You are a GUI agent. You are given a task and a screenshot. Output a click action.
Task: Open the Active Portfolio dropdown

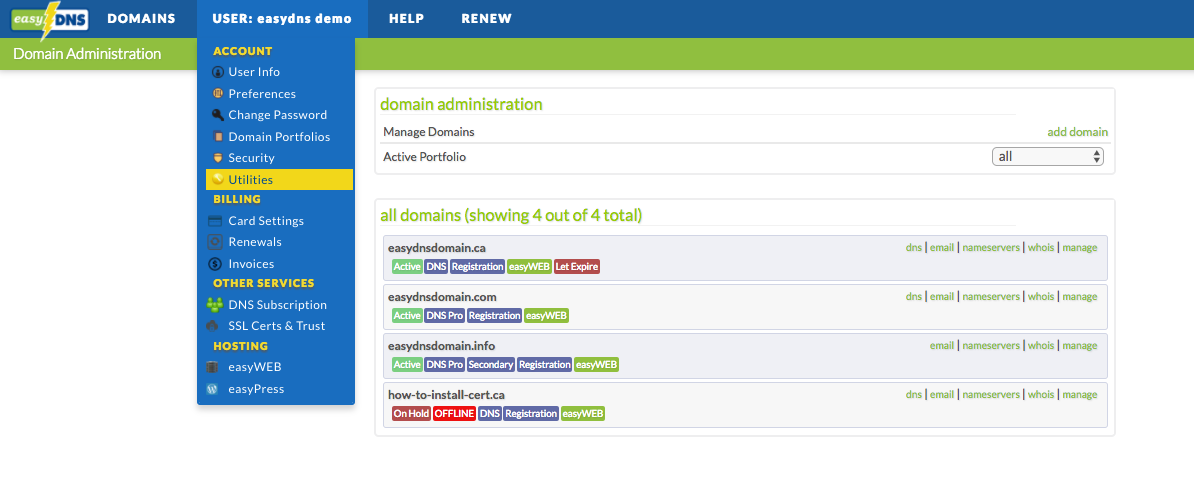pos(1048,157)
